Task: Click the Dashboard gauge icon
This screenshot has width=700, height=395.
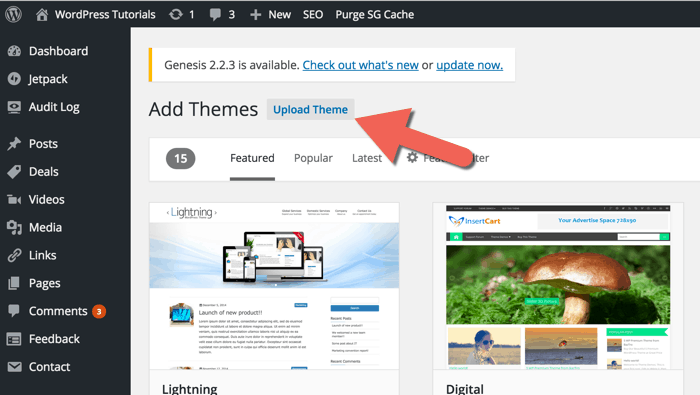Action: click(14, 51)
